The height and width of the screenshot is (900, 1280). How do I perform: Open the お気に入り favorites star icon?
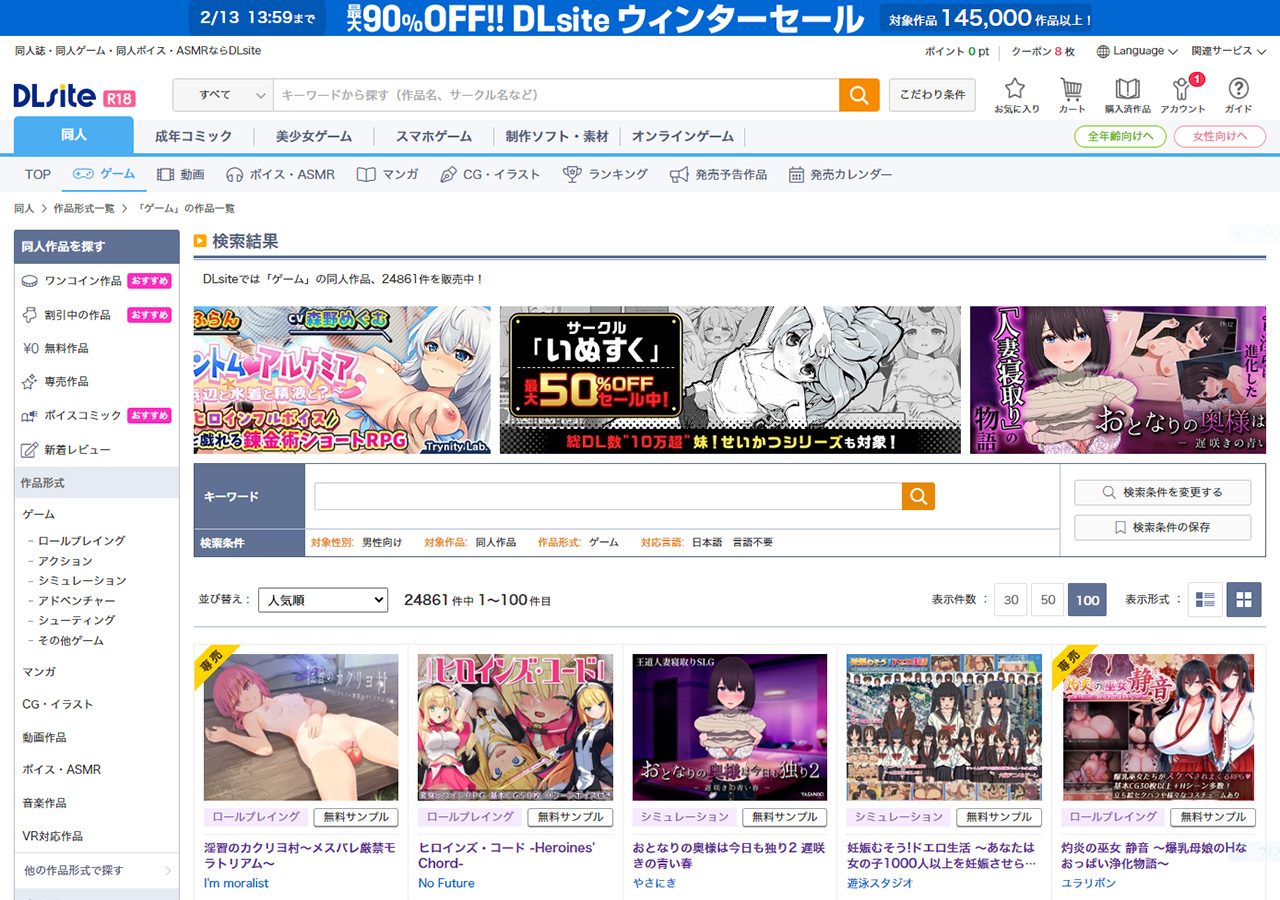[1016, 94]
